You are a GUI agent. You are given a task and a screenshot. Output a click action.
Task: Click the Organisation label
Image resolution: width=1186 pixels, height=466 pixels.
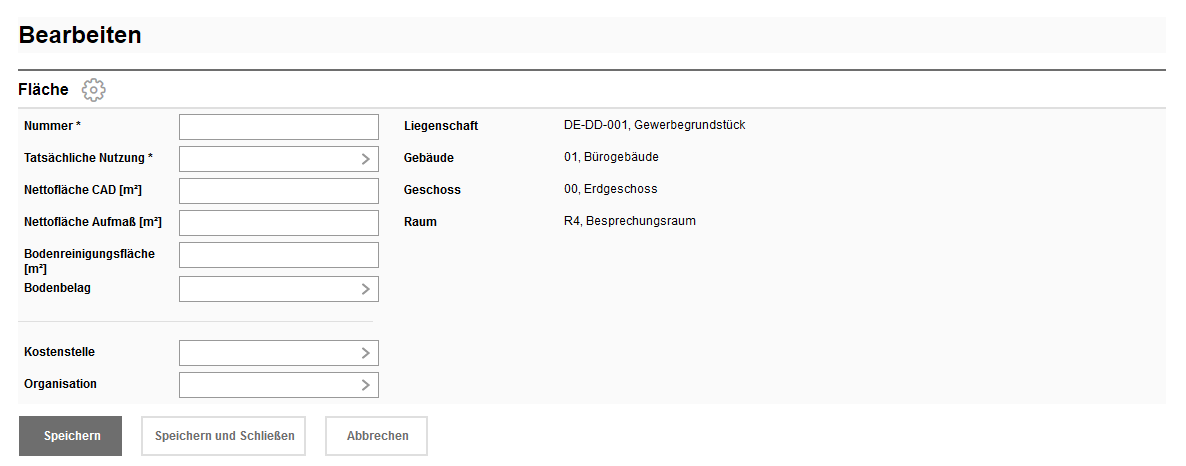(61, 384)
